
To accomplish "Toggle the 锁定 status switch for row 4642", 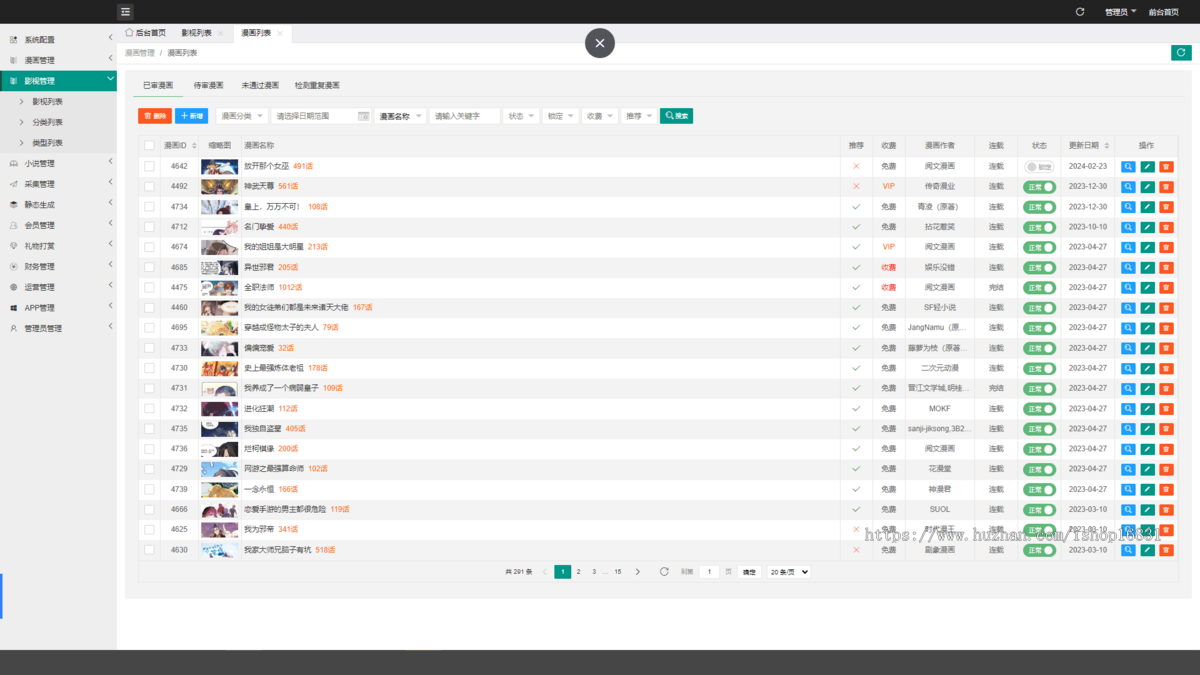I will 1039,167.
